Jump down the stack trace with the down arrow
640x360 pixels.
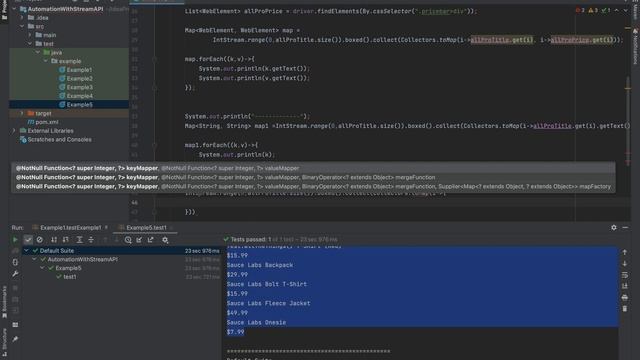[624, 264]
